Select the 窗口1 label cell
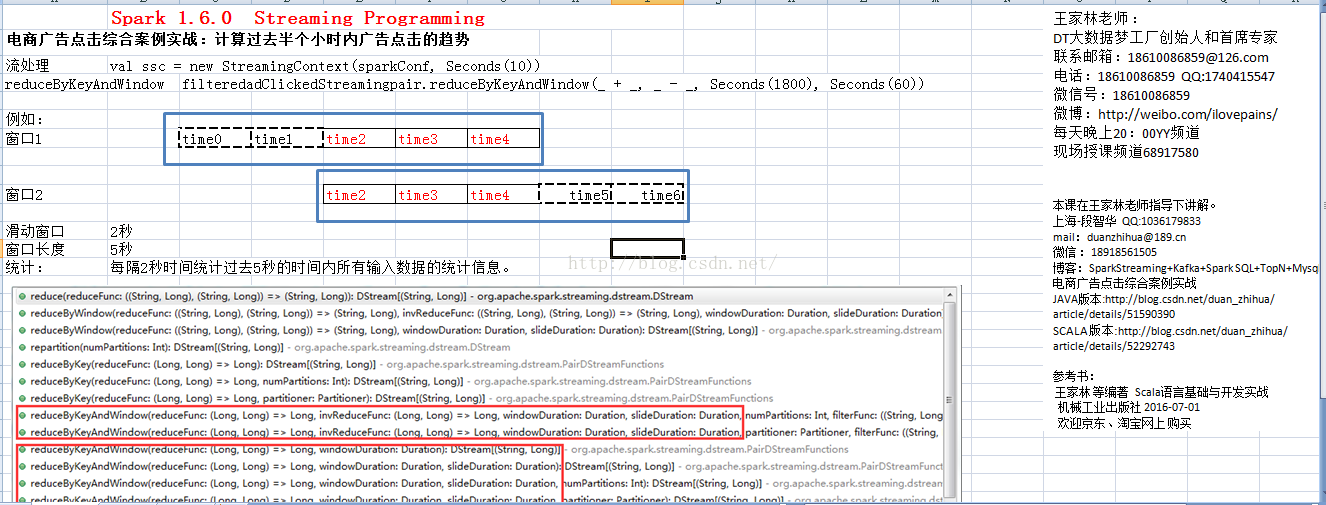The image size is (1326, 505). tap(24, 139)
